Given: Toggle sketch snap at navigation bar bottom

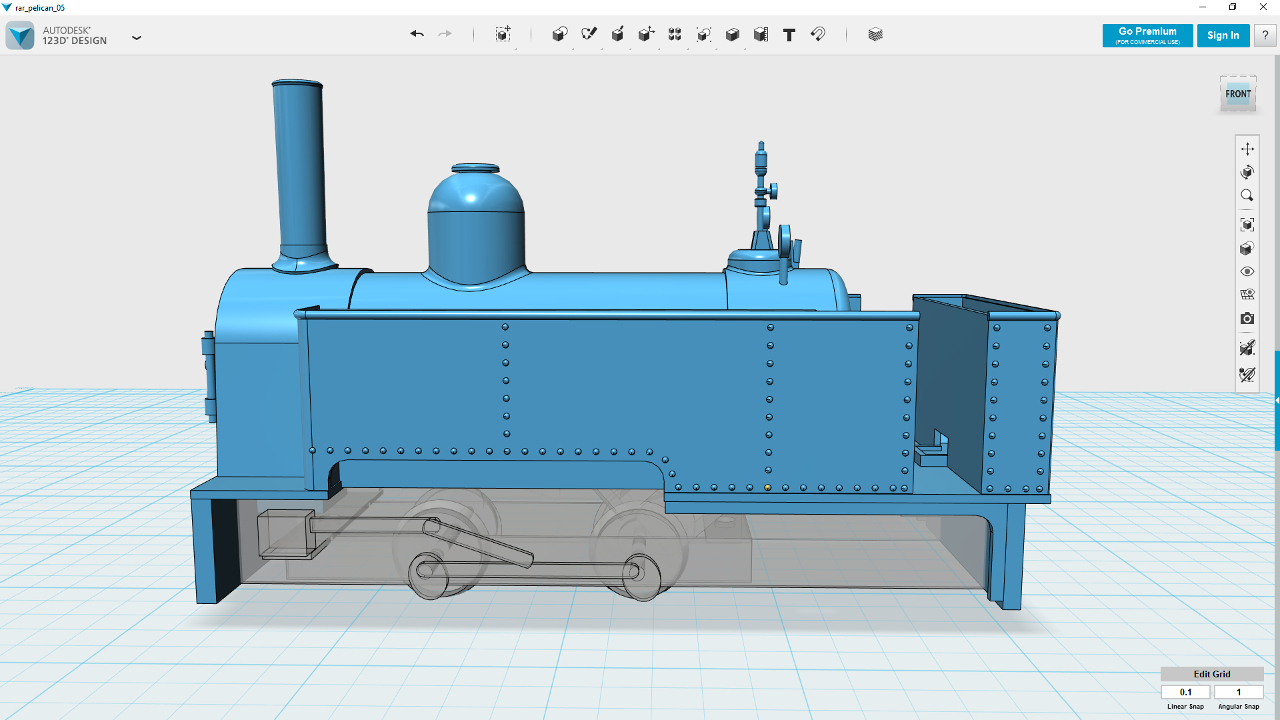Looking at the screenshot, I should point(1247,375).
